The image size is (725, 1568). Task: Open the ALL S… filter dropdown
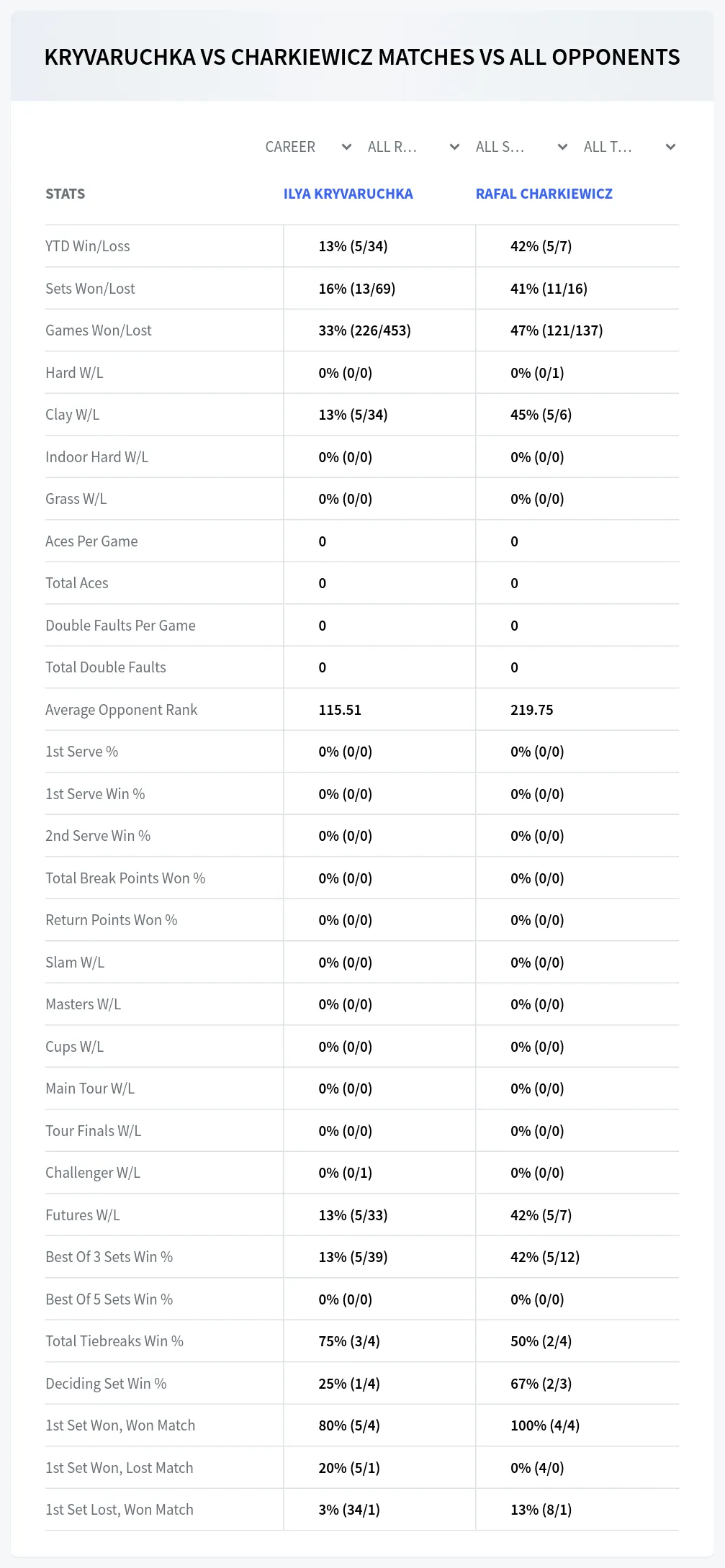(x=521, y=147)
